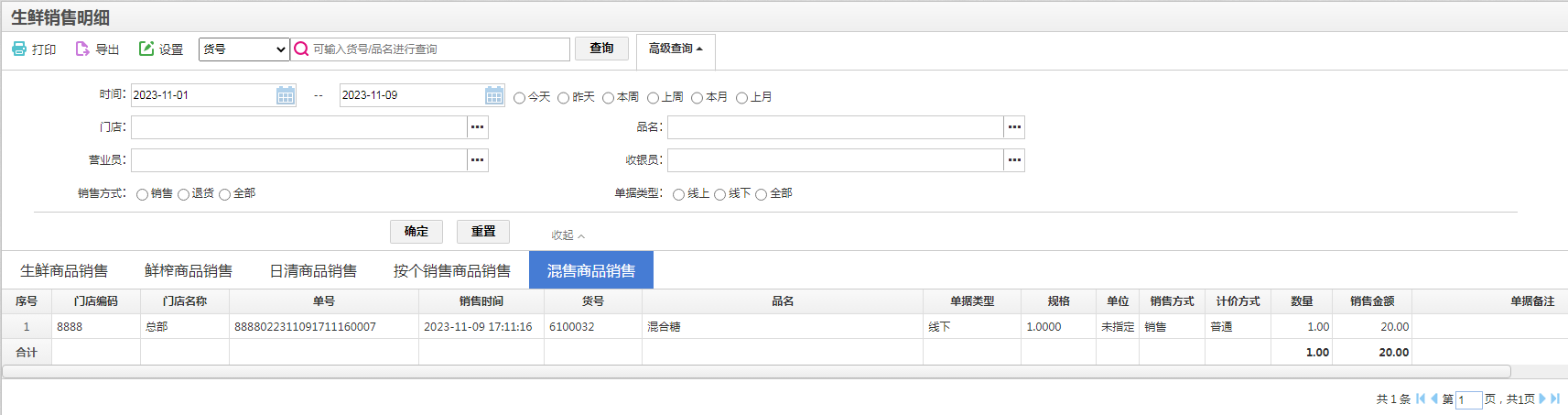Choose 全部 under 销售方式

224,194
